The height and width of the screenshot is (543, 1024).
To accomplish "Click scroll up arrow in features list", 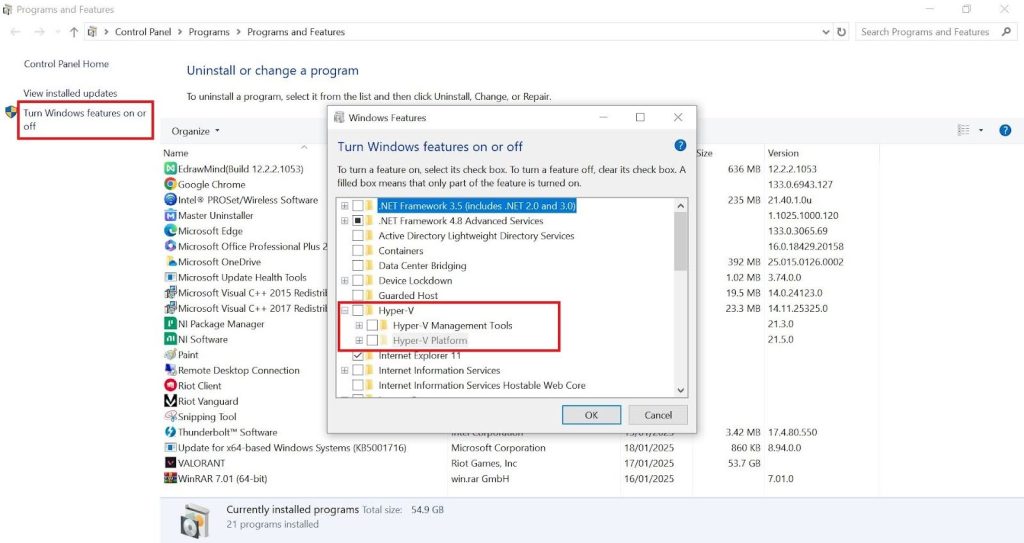I will [680, 206].
